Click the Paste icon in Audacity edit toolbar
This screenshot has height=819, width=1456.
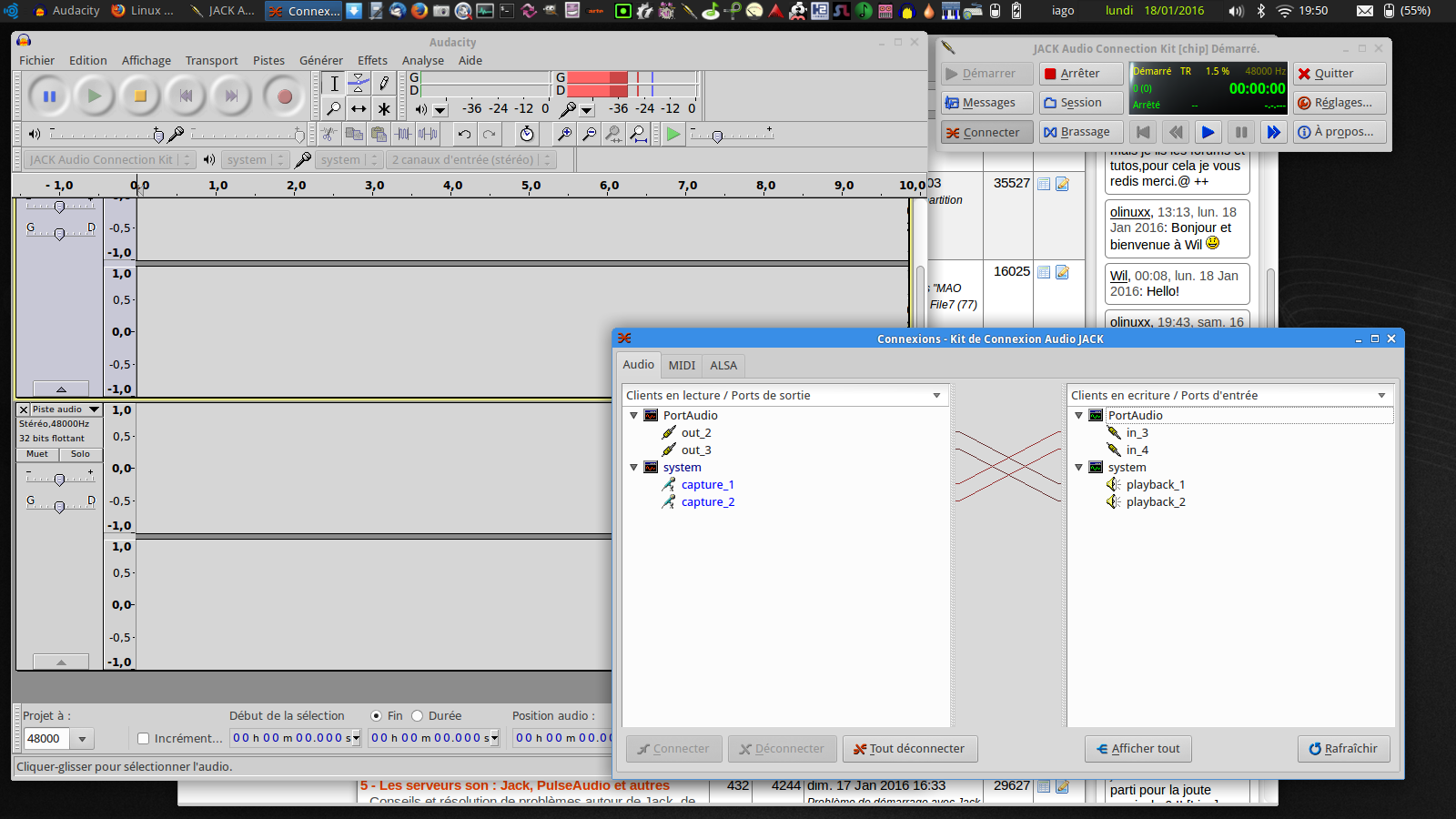click(379, 134)
